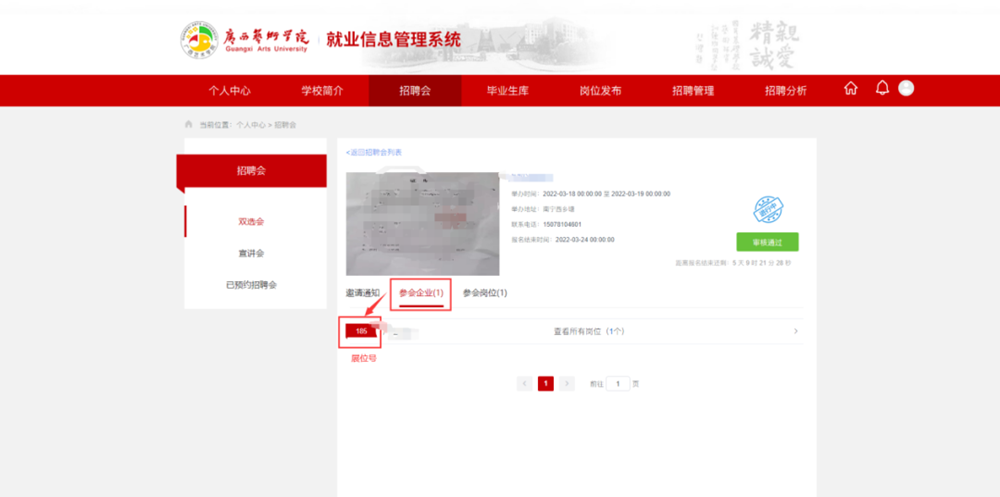Select 宣讲会 in sidebar
Screen dimensions: 1000x497
click(x=251, y=253)
